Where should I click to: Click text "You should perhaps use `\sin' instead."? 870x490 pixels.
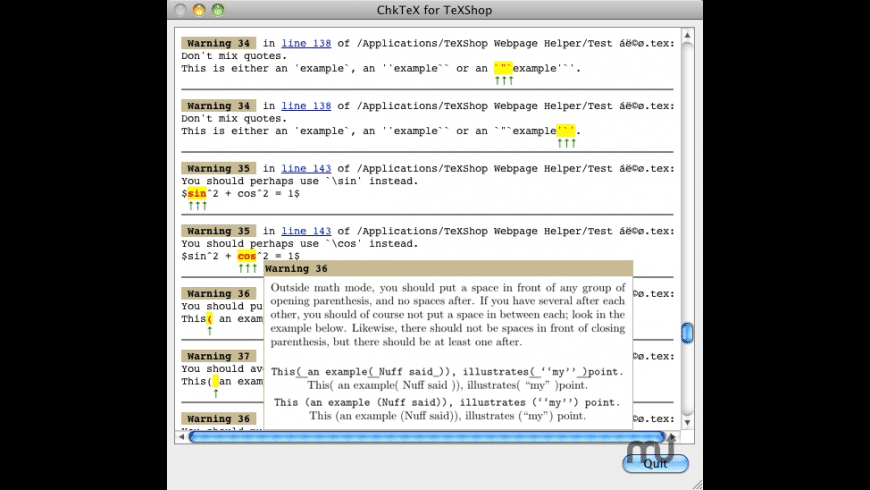point(300,181)
